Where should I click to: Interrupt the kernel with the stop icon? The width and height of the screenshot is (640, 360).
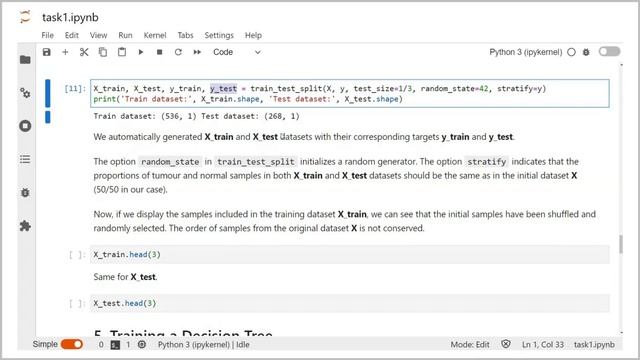click(x=160, y=52)
